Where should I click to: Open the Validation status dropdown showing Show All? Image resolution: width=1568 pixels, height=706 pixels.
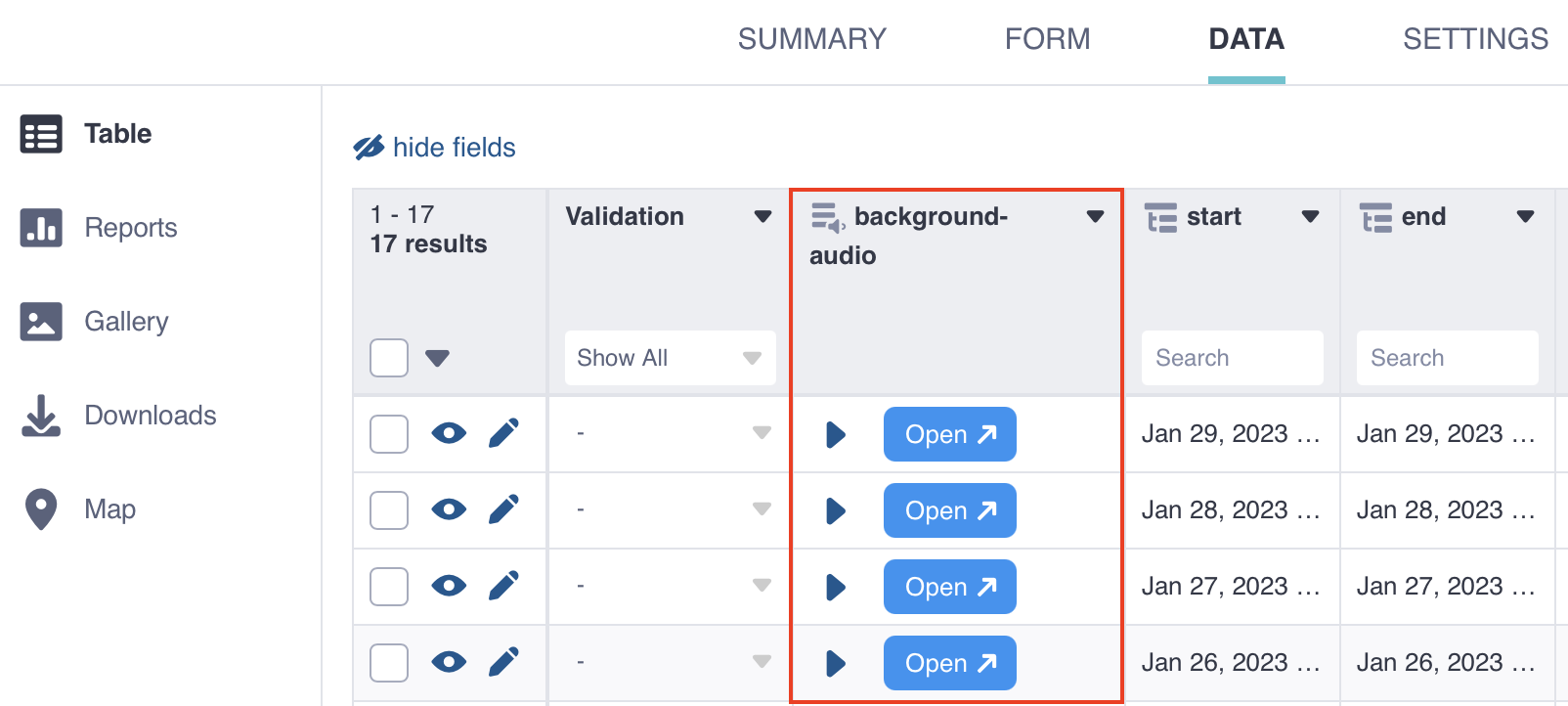point(669,358)
